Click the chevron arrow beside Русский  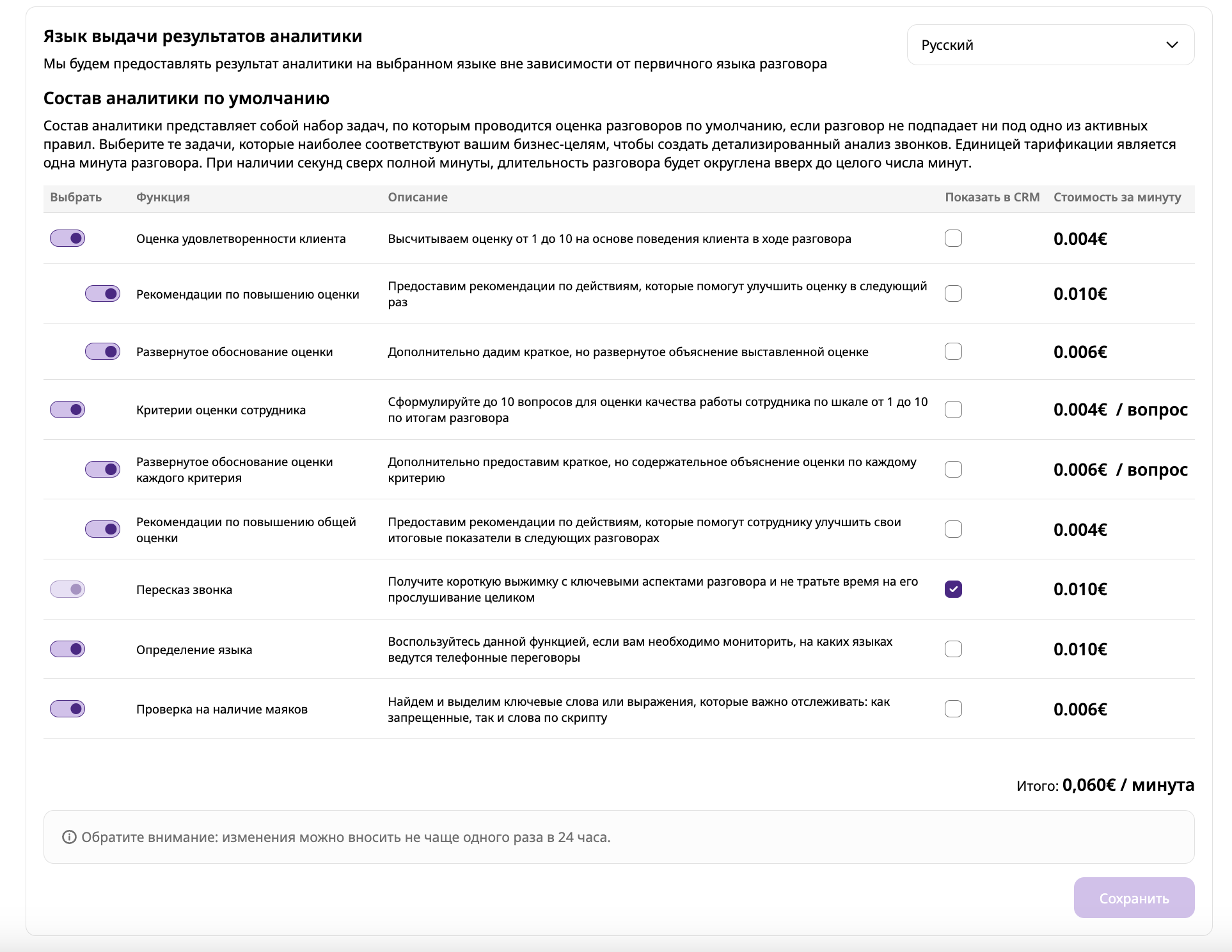coord(1172,45)
